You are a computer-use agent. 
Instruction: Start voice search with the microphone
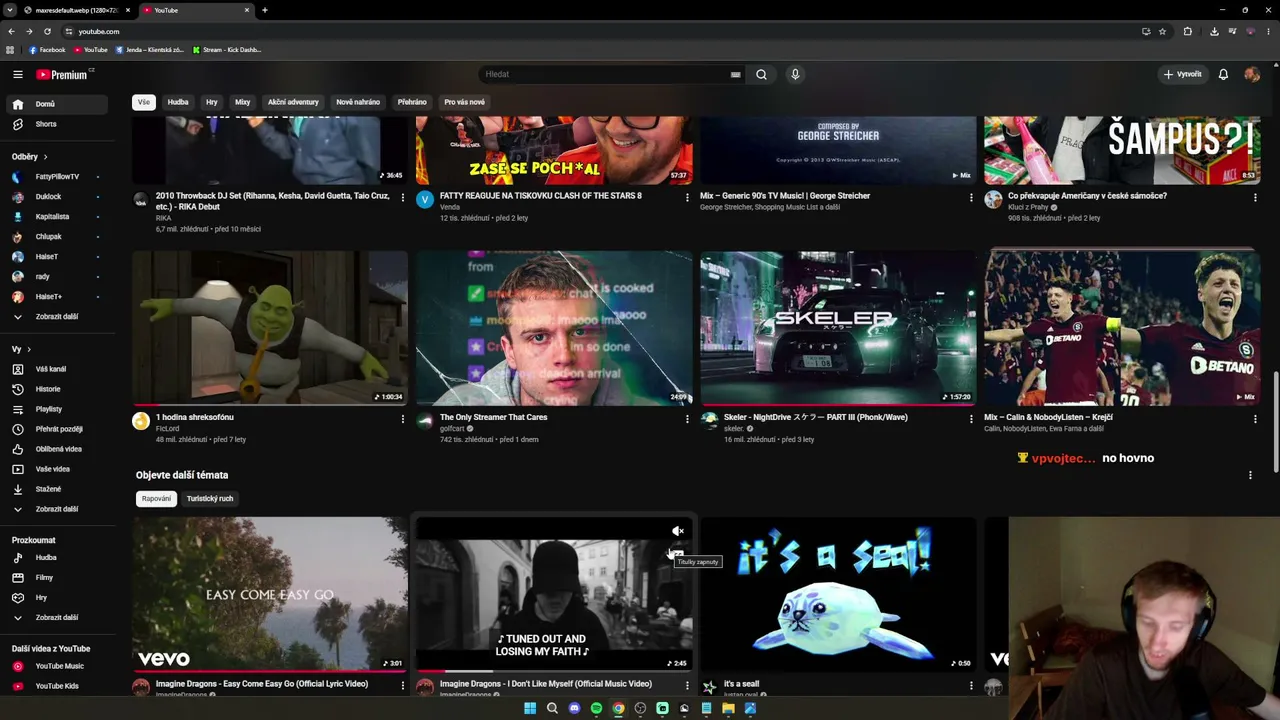[x=795, y=74]
